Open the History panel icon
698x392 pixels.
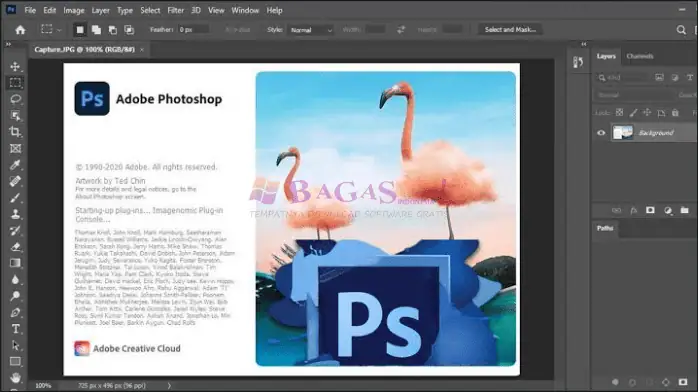tap(578, 62)
